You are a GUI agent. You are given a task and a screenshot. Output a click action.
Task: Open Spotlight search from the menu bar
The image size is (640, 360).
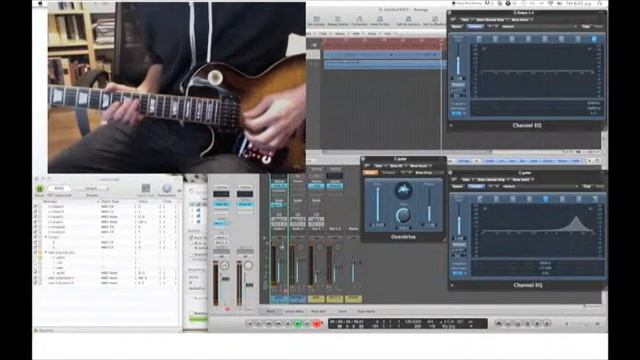[x=601, y=3]
